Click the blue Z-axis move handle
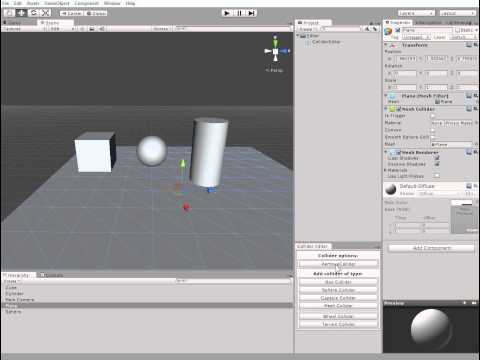 (x=210, y=190)
